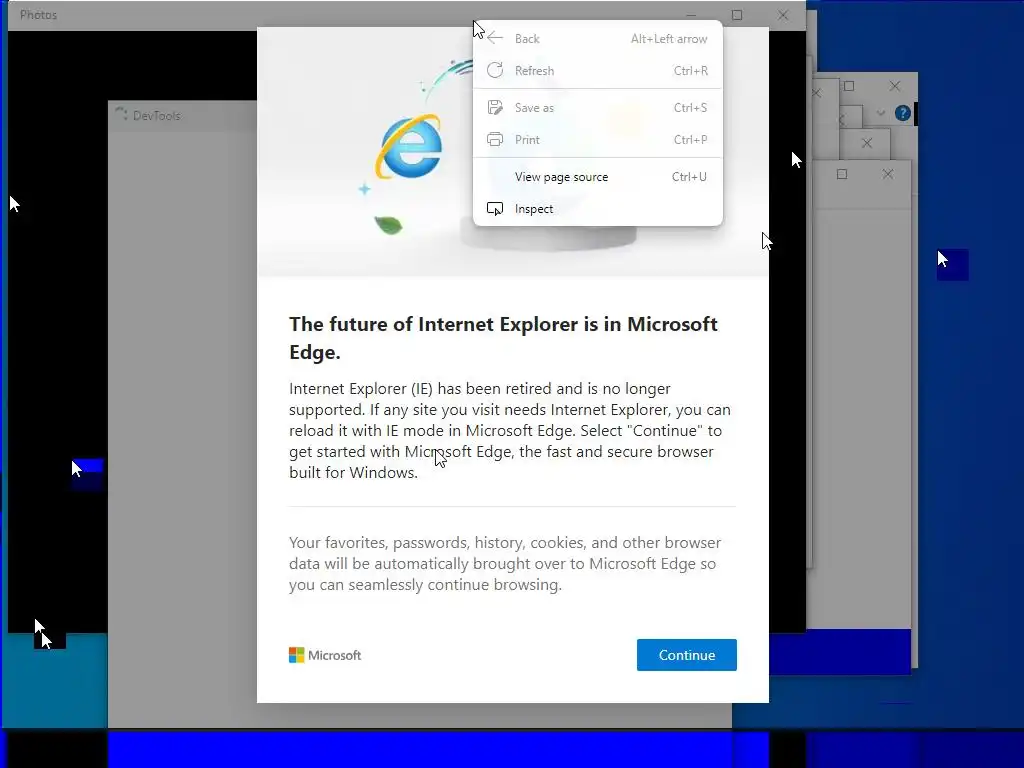Maximize the Photos window
The image size is (1024, 768).
tap(737, 15)
